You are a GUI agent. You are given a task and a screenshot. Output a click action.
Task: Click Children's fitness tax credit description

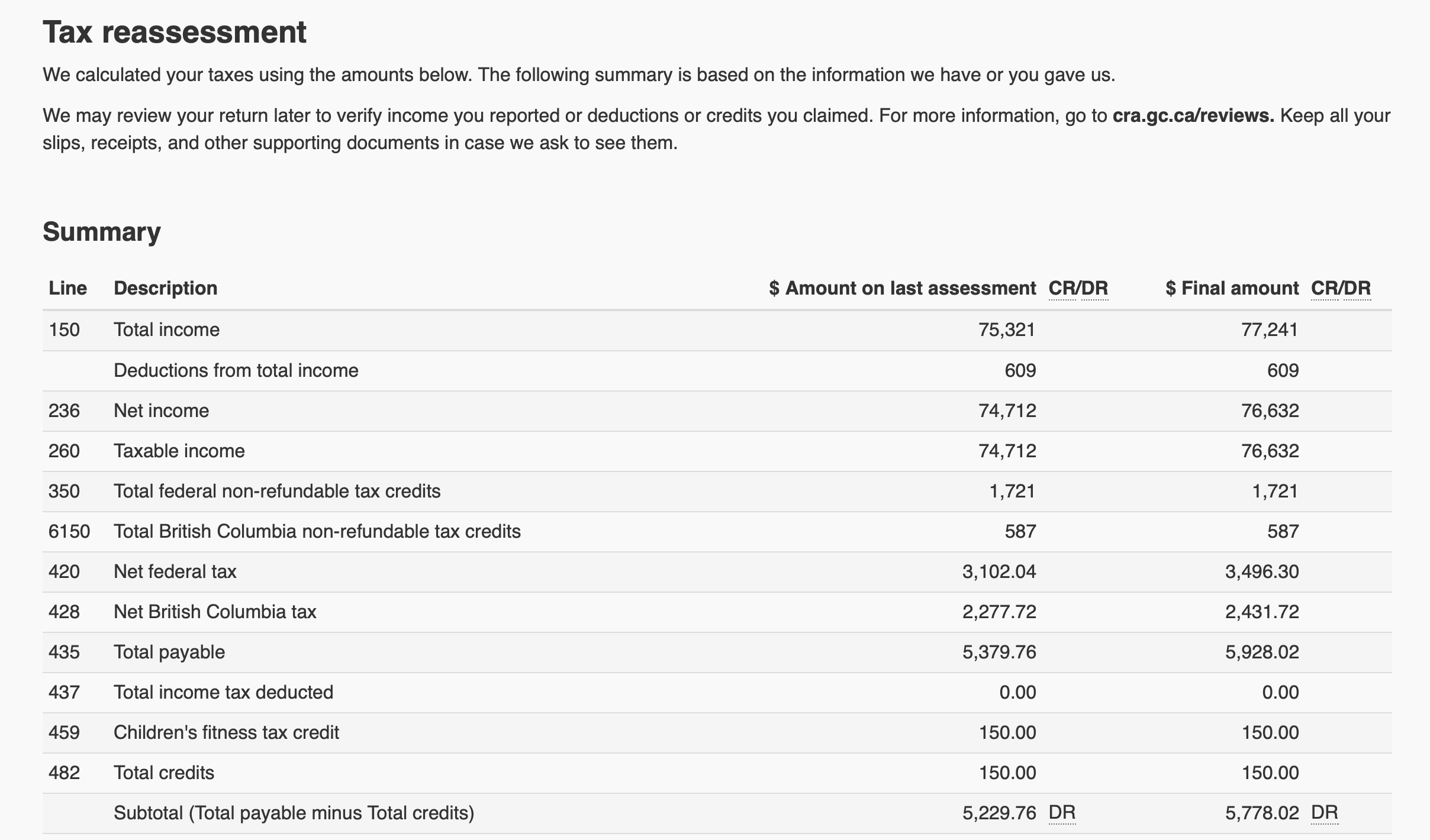pos(226,733)
